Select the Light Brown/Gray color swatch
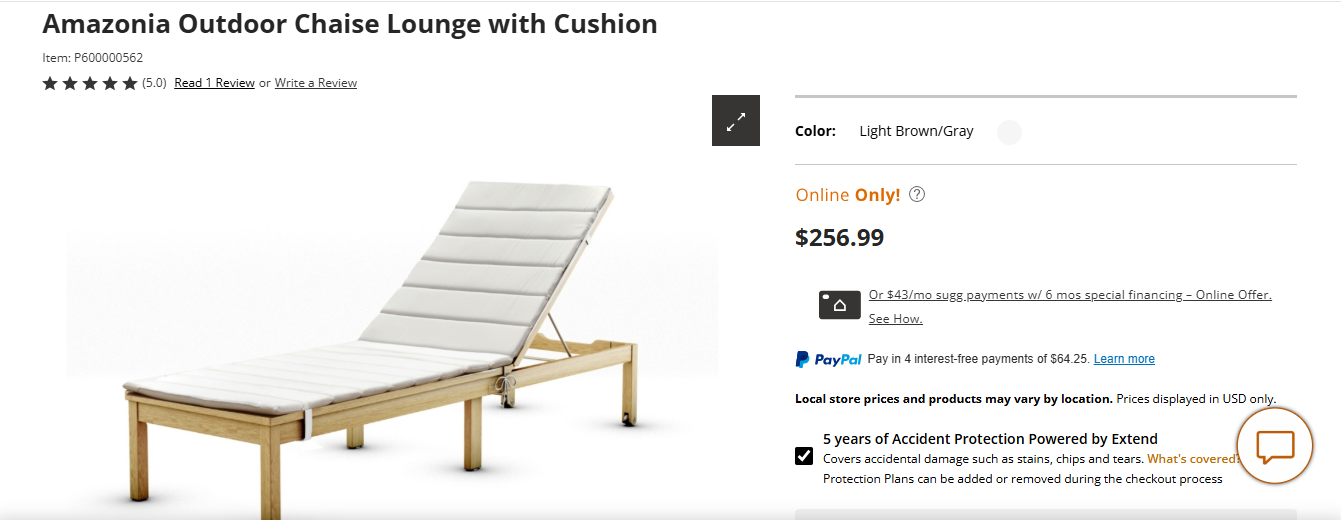 (1010, 132)
